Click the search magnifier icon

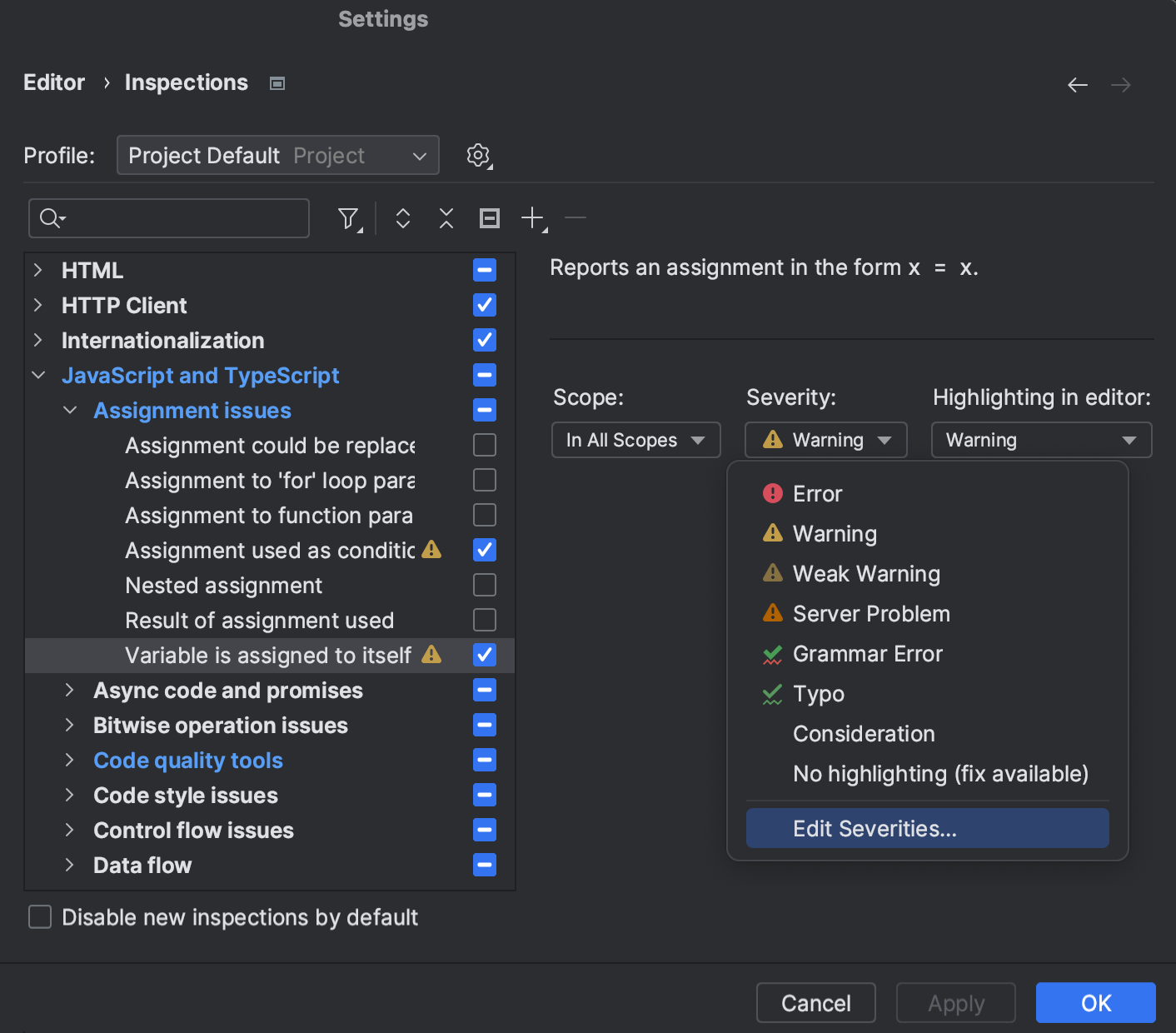[50, 218]
